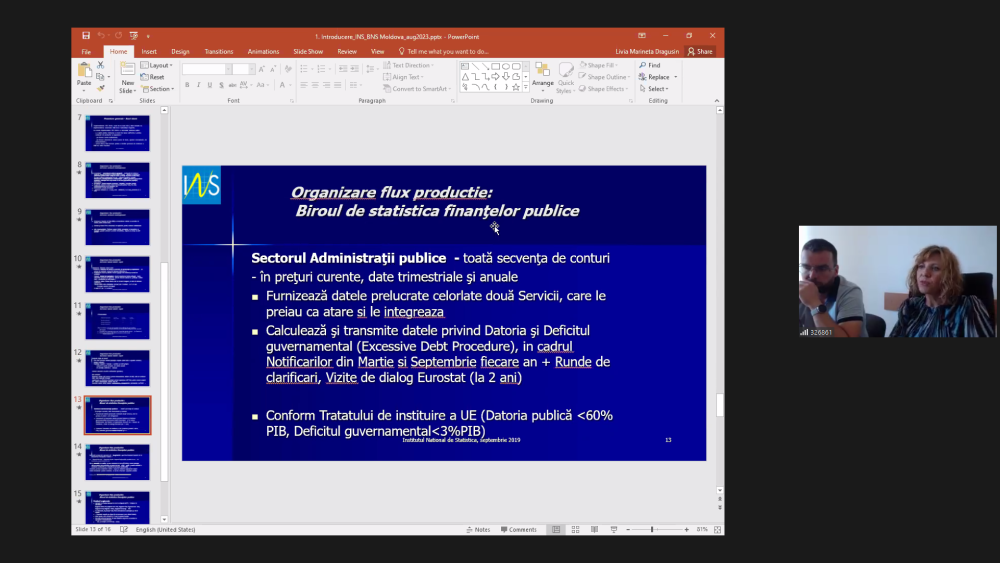Click Convert to SmartArt
Image resolution: width=1000 pixels, height=563 pixels.
point(415,89)
